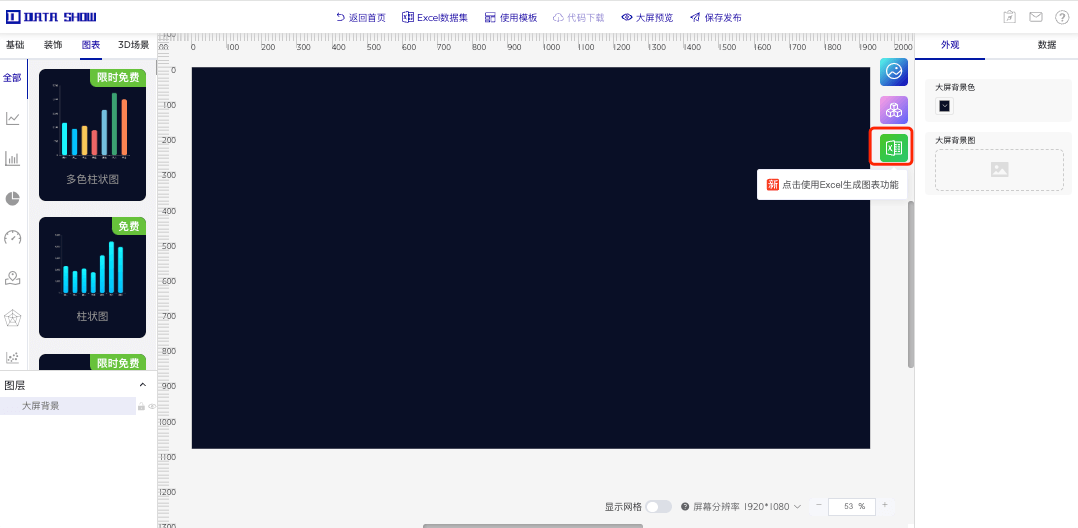
Task: Click the blue chart icon above canvas
Action: pyautogui.click(x=893, y=71)
